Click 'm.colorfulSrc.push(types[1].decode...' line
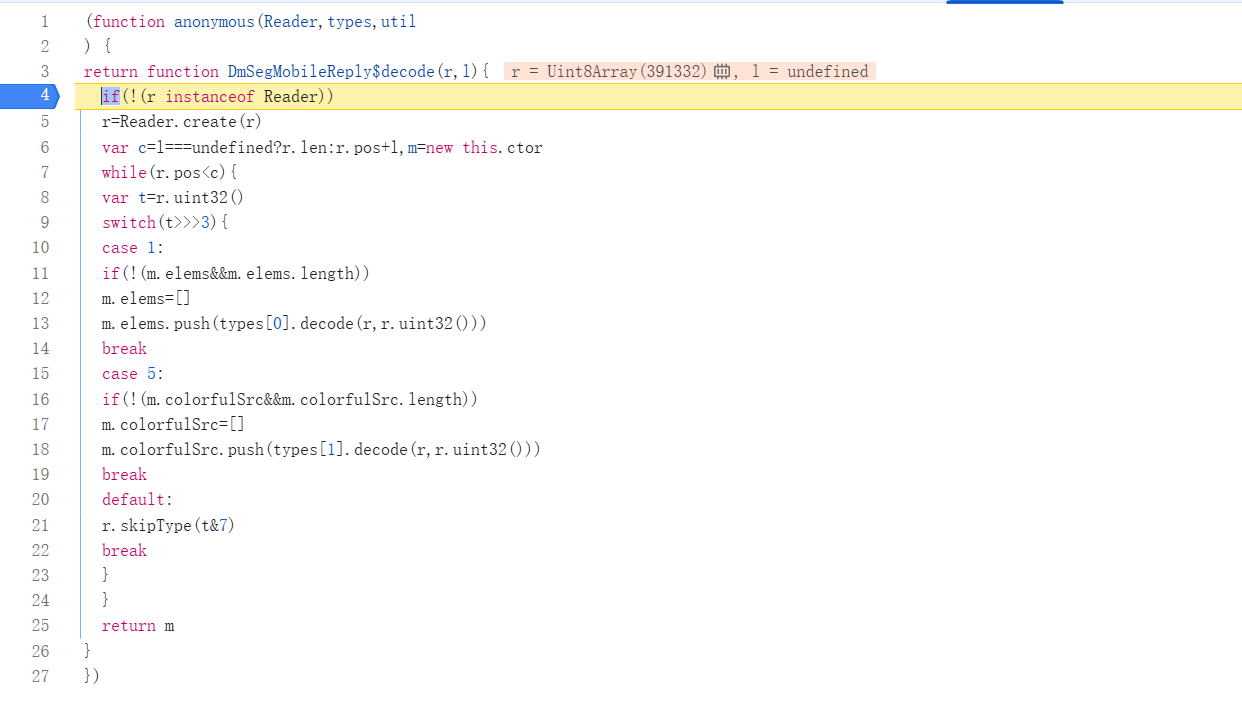 [321, 449]
